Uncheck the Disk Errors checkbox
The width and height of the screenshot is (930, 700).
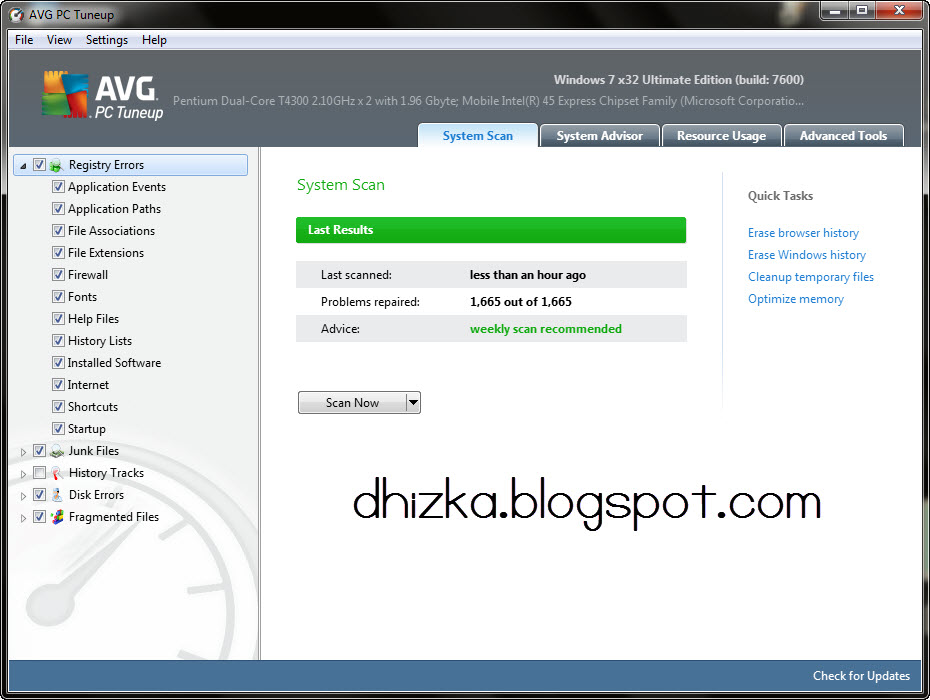(39, 495)
